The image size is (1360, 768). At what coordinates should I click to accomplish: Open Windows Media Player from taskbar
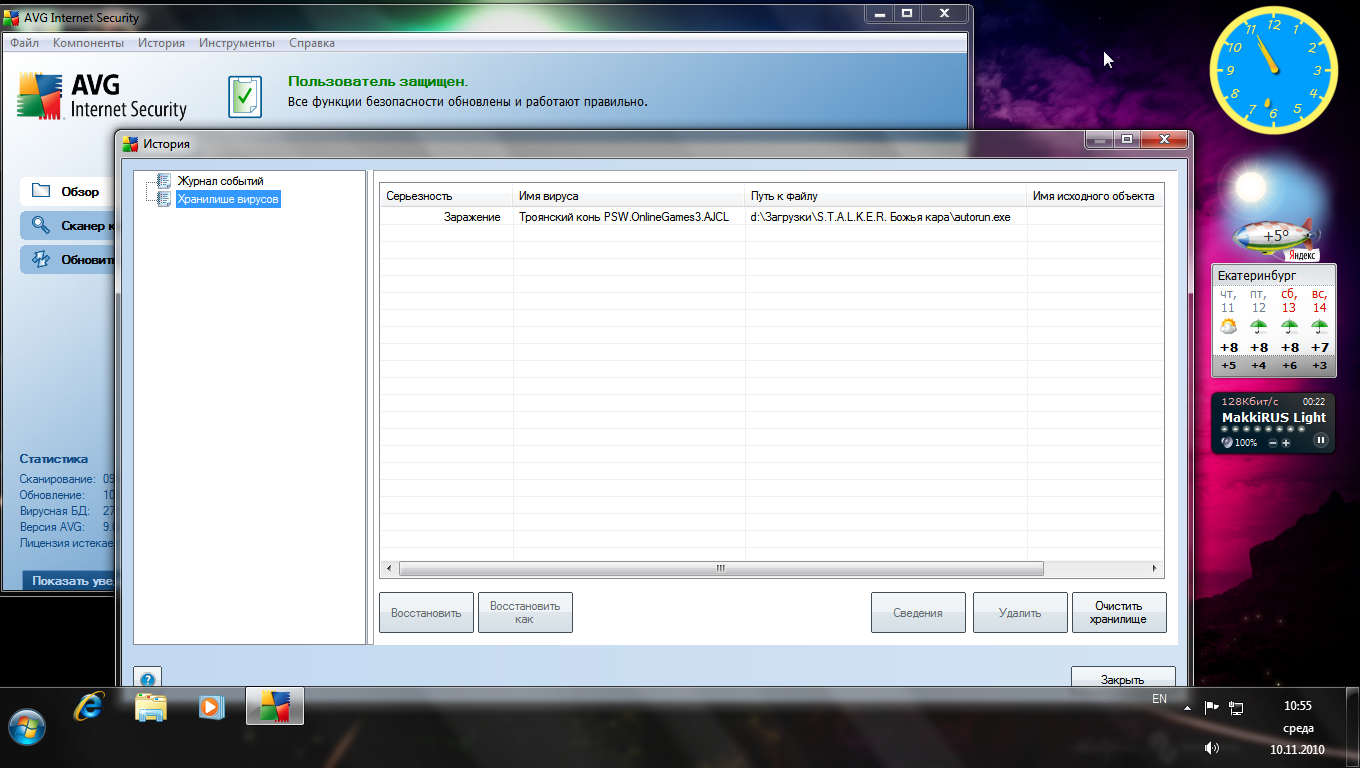click(x=210, y=707)
